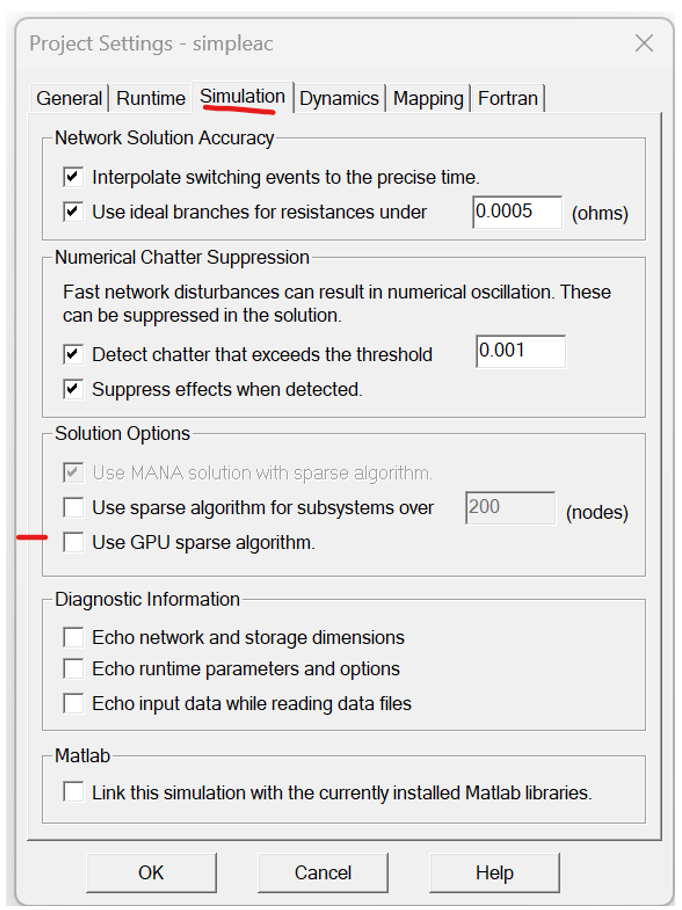Disable detect chatter threshold checkbox
This screenshot has width=682, height=910.
[x=73, y=354]
